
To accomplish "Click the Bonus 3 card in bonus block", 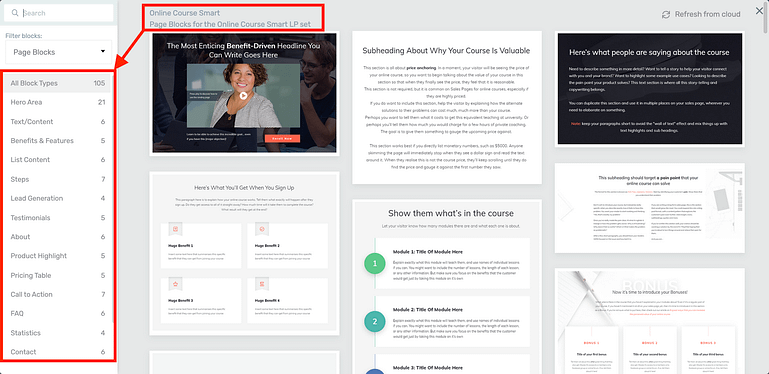I will 708,350.
